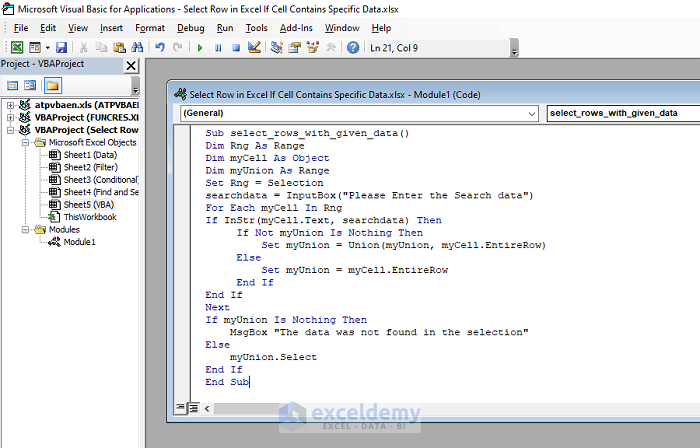Toggle Folders view in Project pane

pyautogui.click(x=53, y=85)
